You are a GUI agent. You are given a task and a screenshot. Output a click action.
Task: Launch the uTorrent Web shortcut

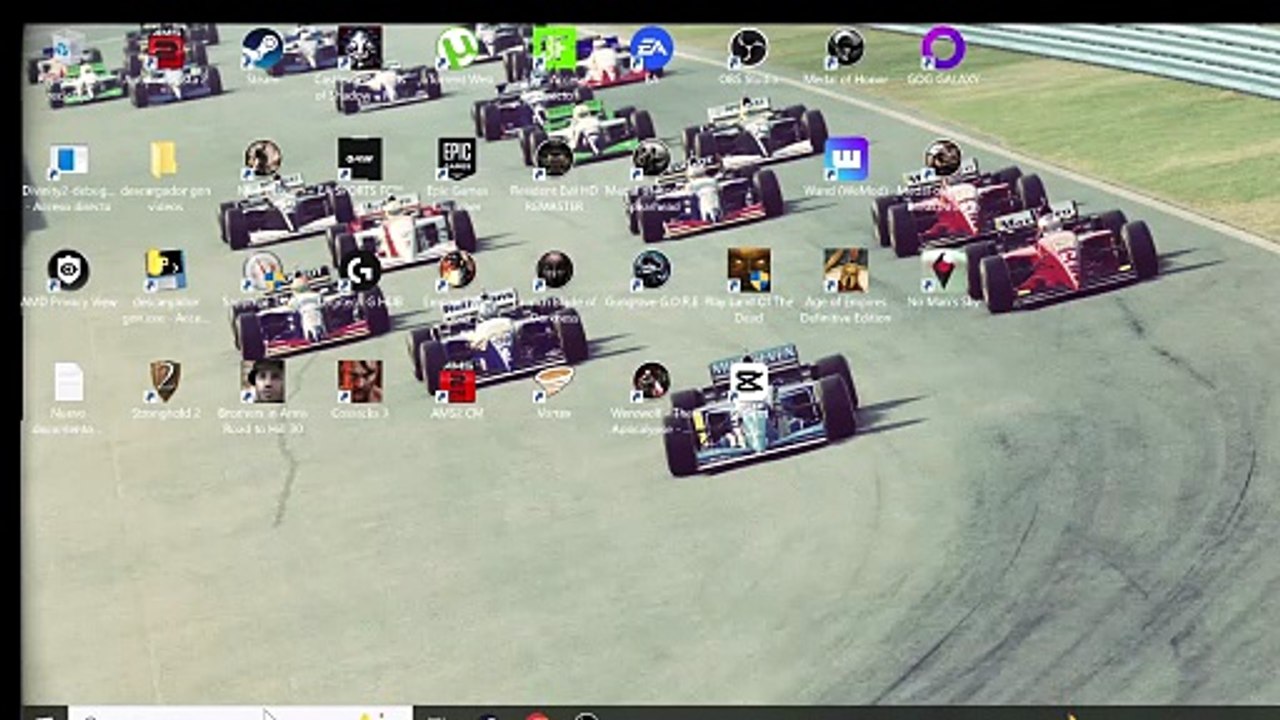pyautogui.click(x=457, y=48)
